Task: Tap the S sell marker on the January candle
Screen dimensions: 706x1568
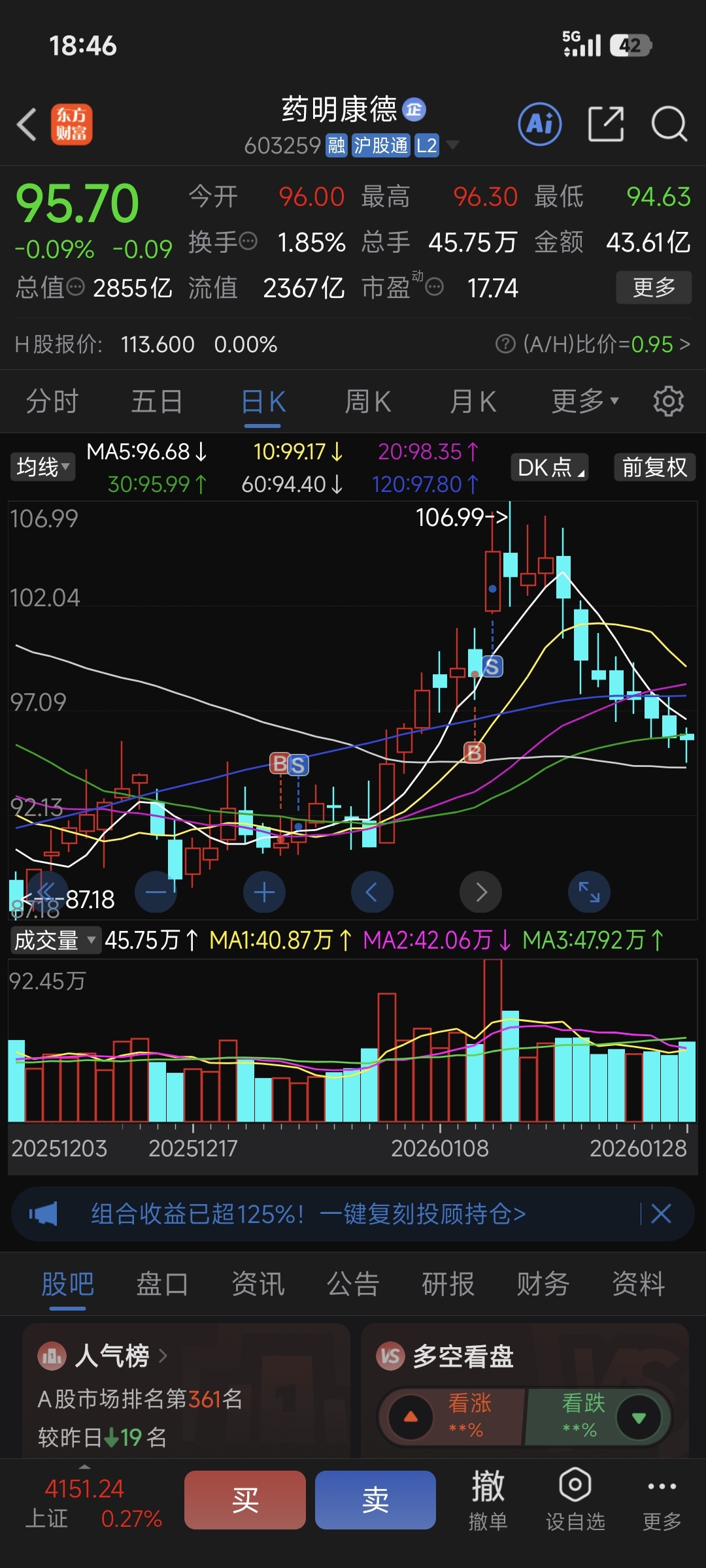Action: 492,666
